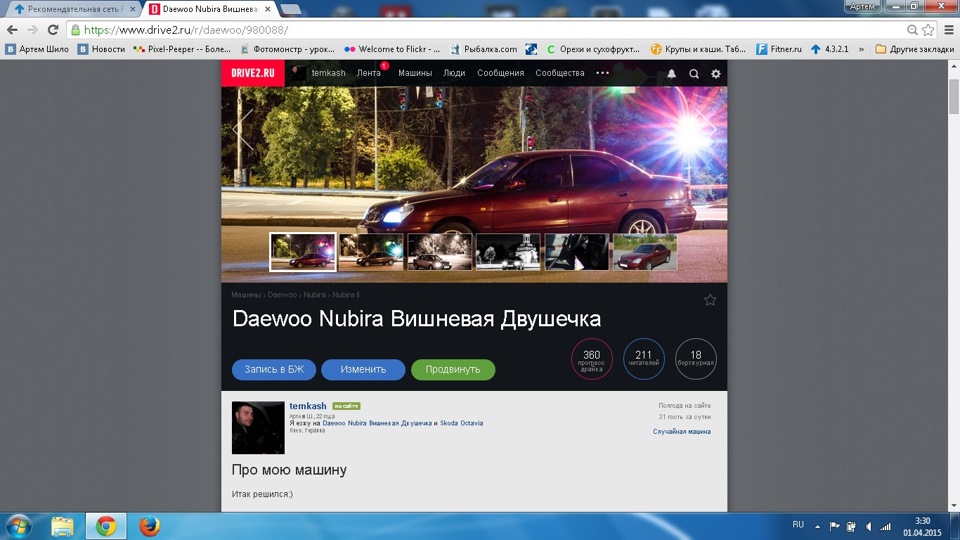This screenshot has width=960, height=540.
Task: Open Windows Explorer from the taskbar
Action: [x=62, y=526]
